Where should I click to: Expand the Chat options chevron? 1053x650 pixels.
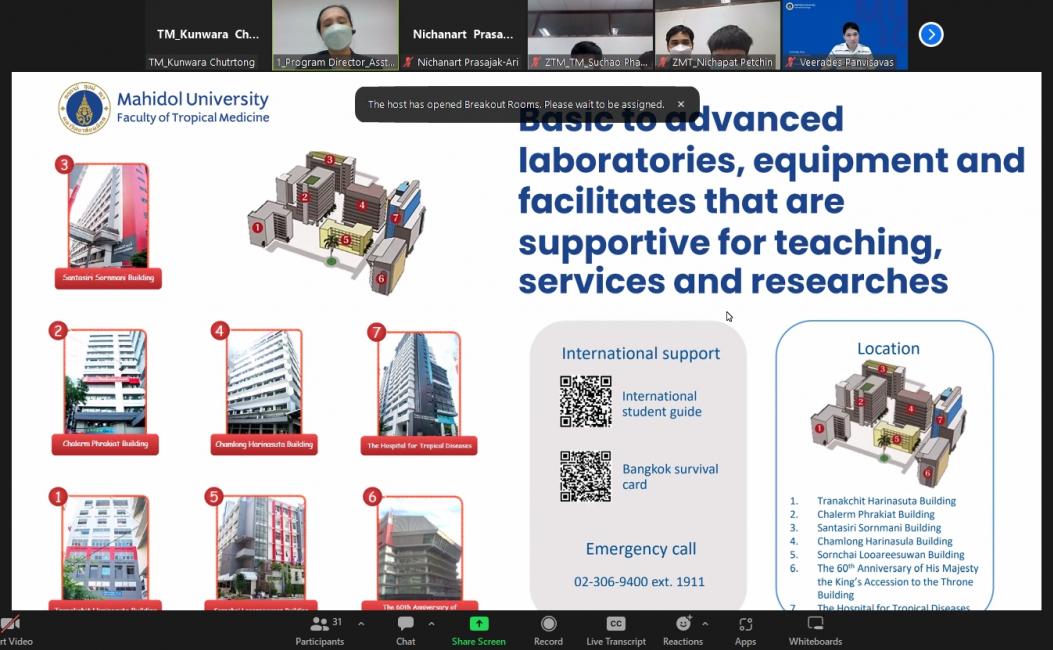[x=431, y=624]
